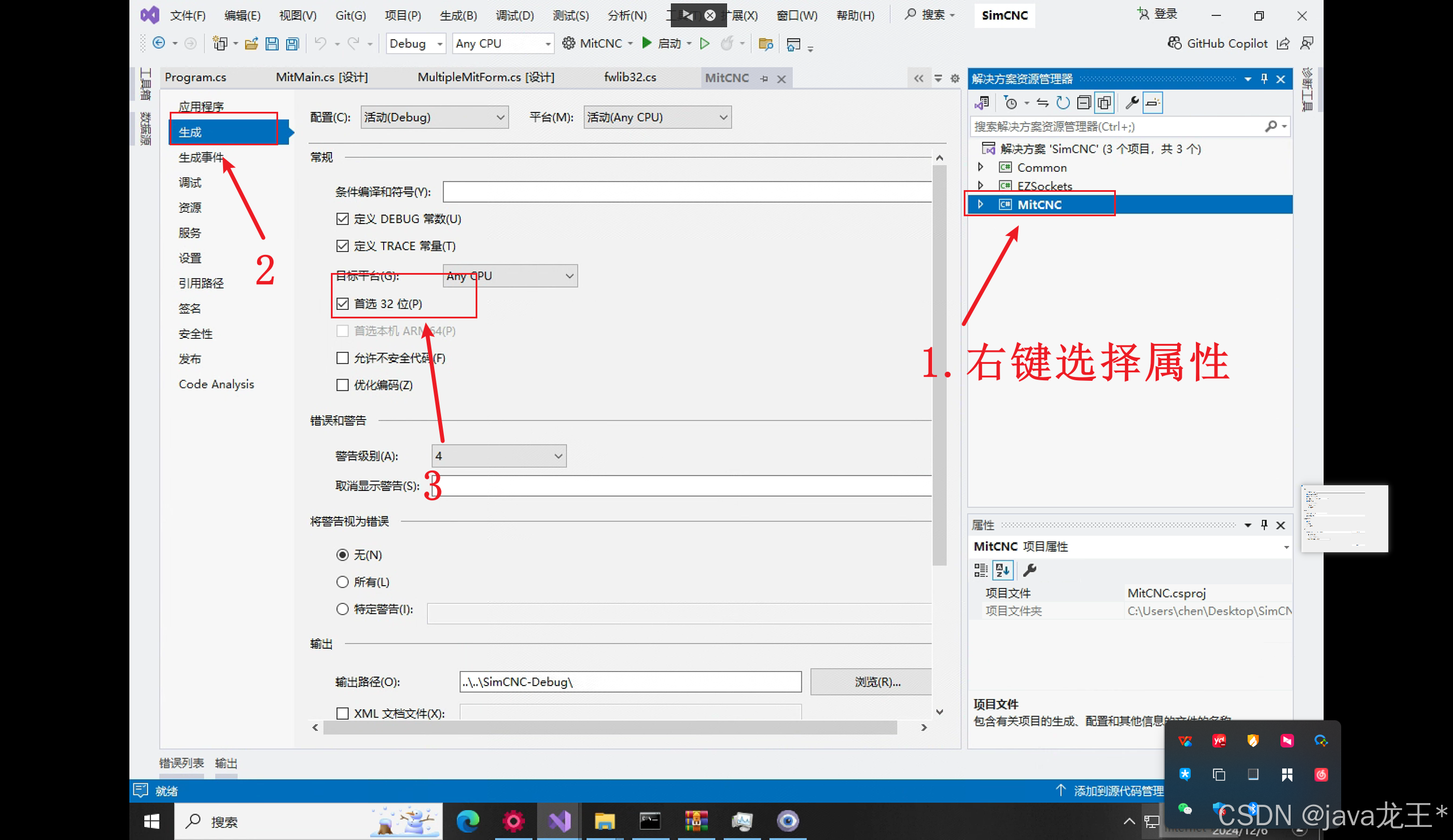This screenshot has width=1453, height=840.
Task: Uncheck the Prefer 32-bit checkbox
Action: point(342,304)
